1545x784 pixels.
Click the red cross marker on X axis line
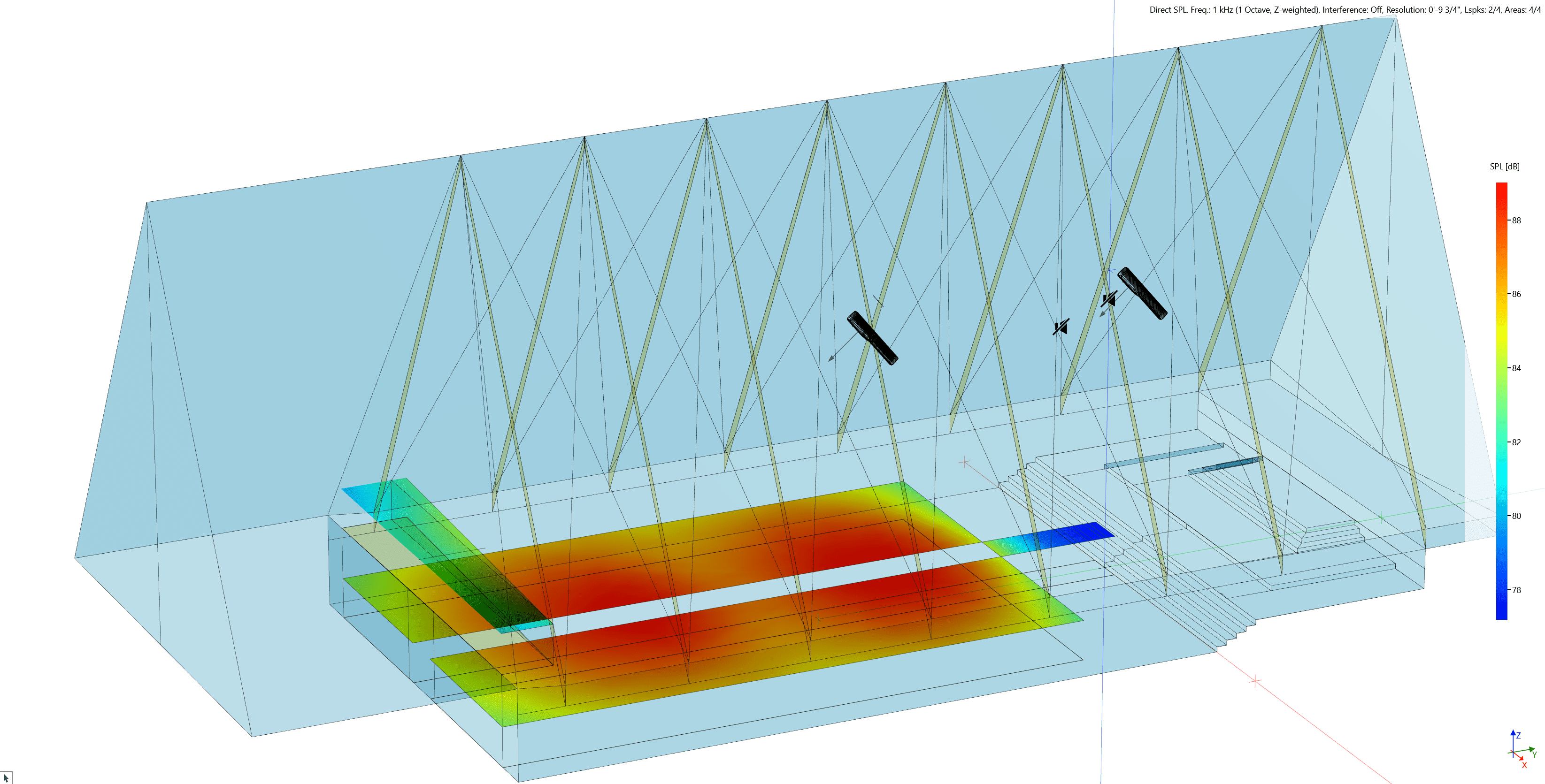(x=1255, y=682)
